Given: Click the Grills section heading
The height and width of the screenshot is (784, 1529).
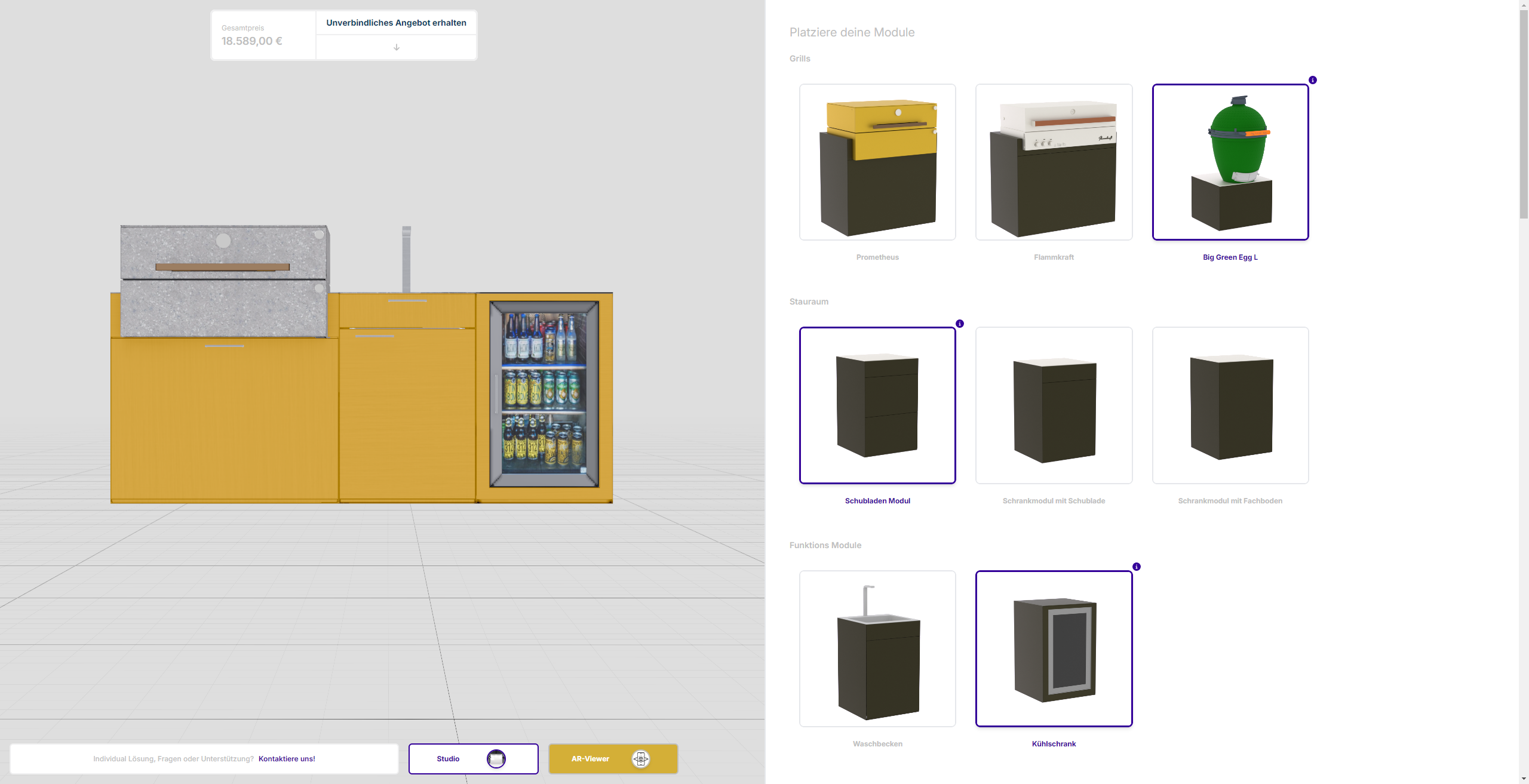Looking at the screenshot, I should (x=800, y=59).
